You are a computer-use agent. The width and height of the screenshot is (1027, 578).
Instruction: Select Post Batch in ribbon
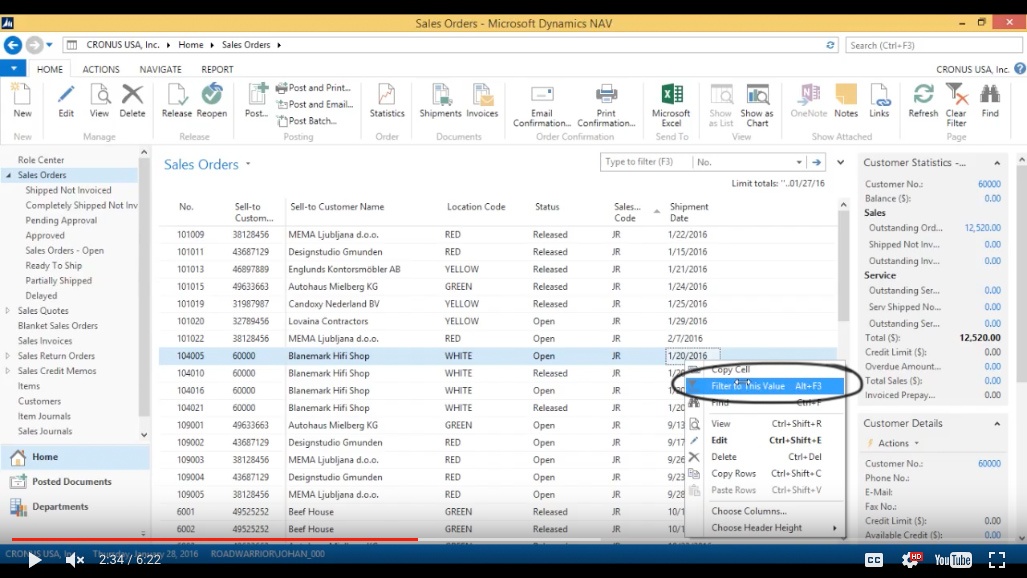[307, 121]
